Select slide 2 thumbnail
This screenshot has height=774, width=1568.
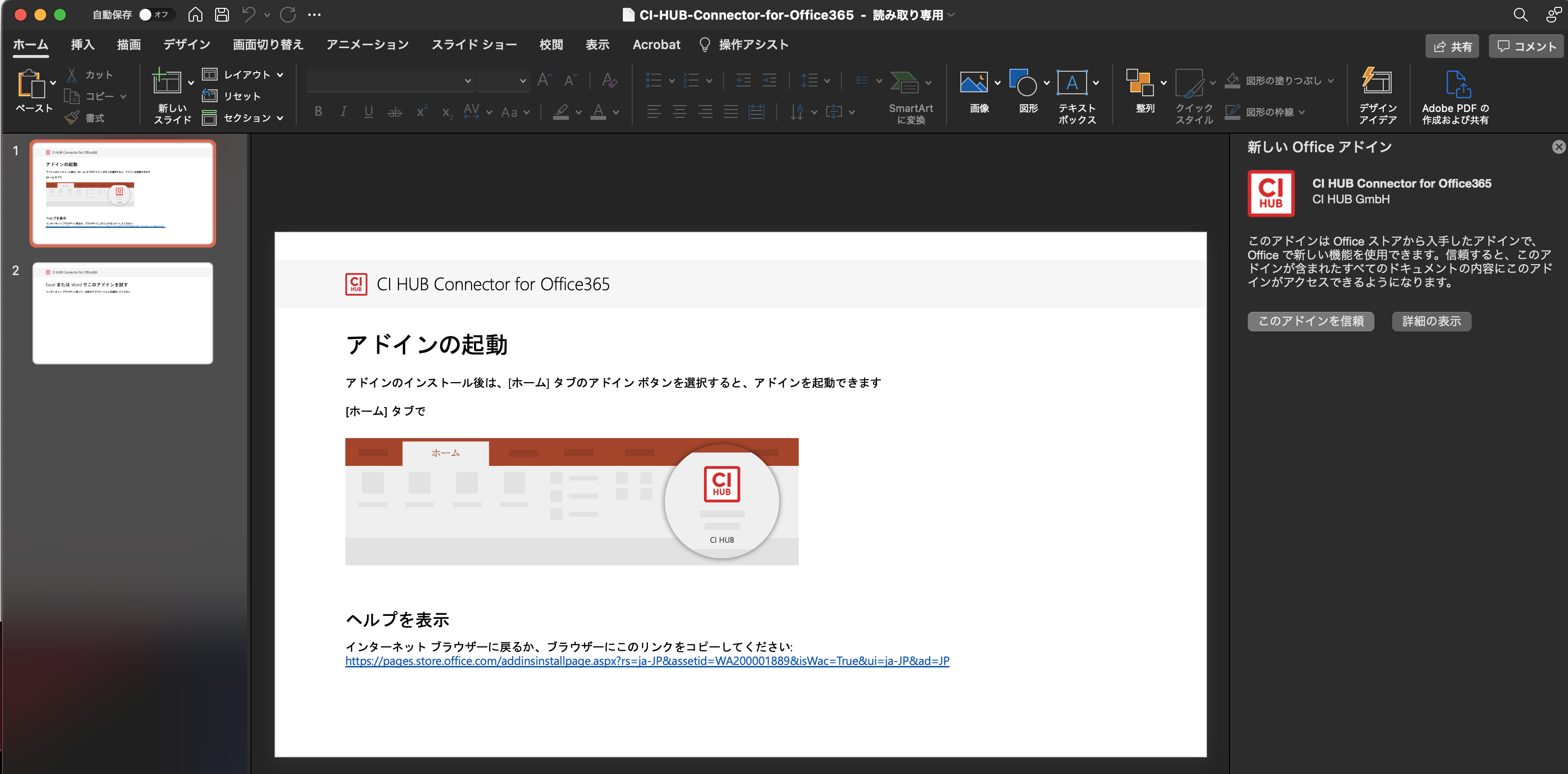(x=122, y=313)
